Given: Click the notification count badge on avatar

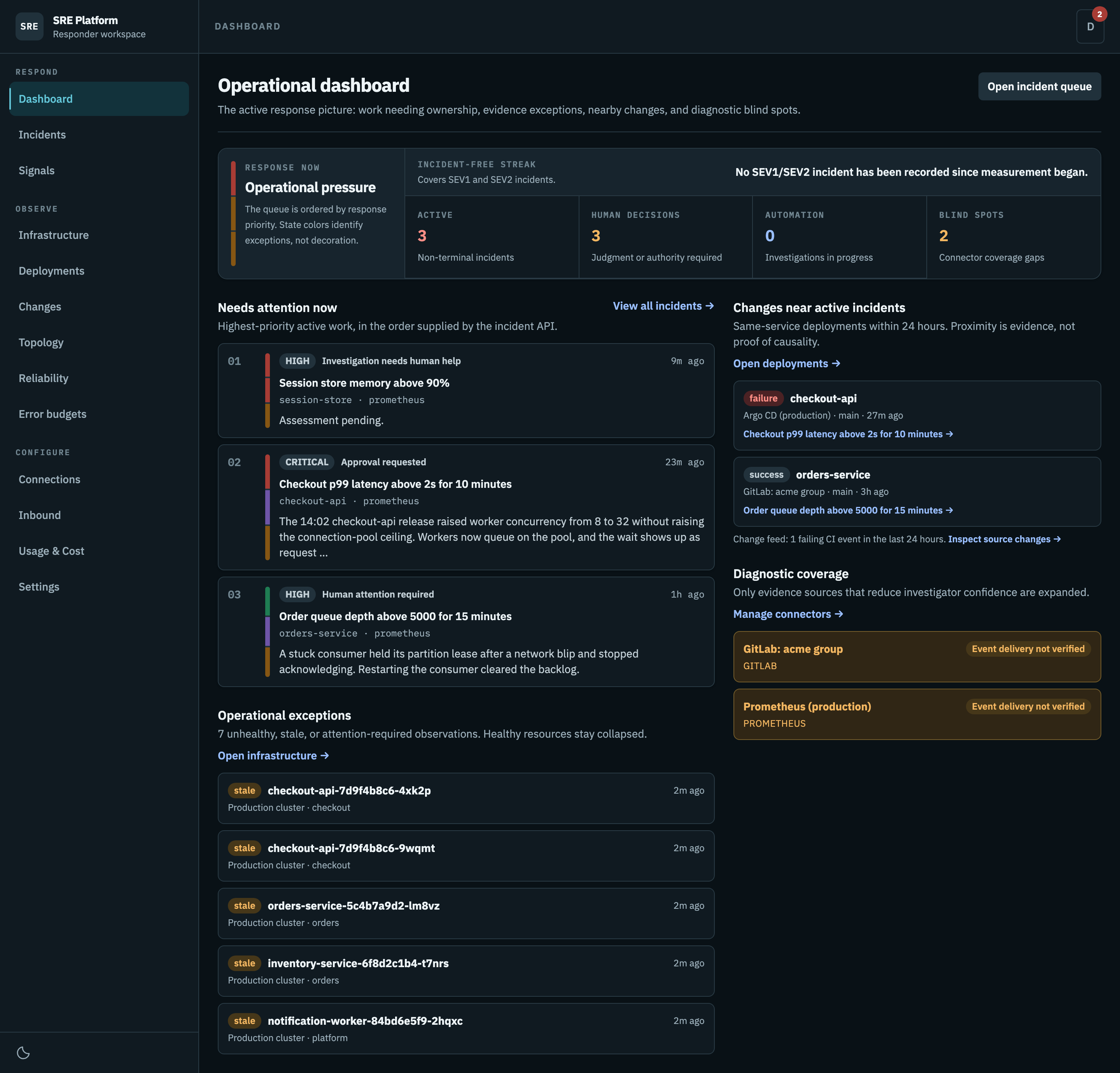Looking at the screenshot, I should pyautogui.click(x=1099, y=14).
